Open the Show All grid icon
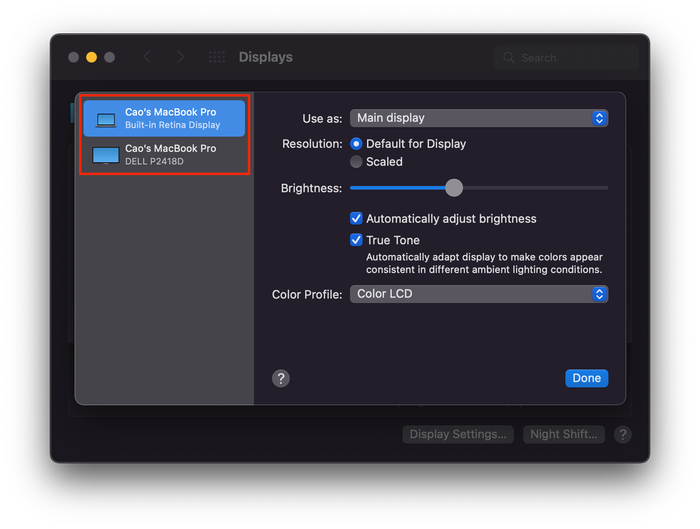Image resolution: width=700 pixels, height=529 pixels. (x=217, y=57)
